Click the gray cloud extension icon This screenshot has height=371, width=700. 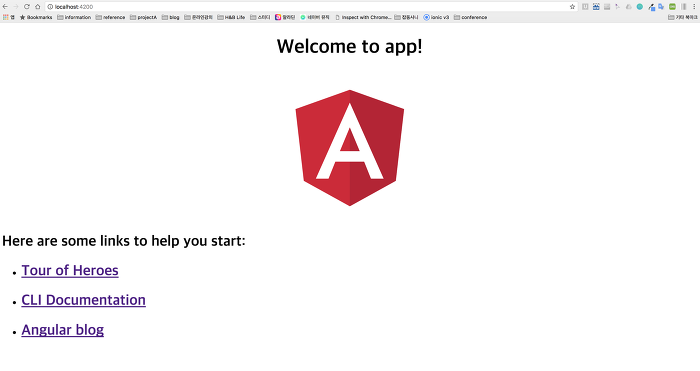tap(629, 7)
